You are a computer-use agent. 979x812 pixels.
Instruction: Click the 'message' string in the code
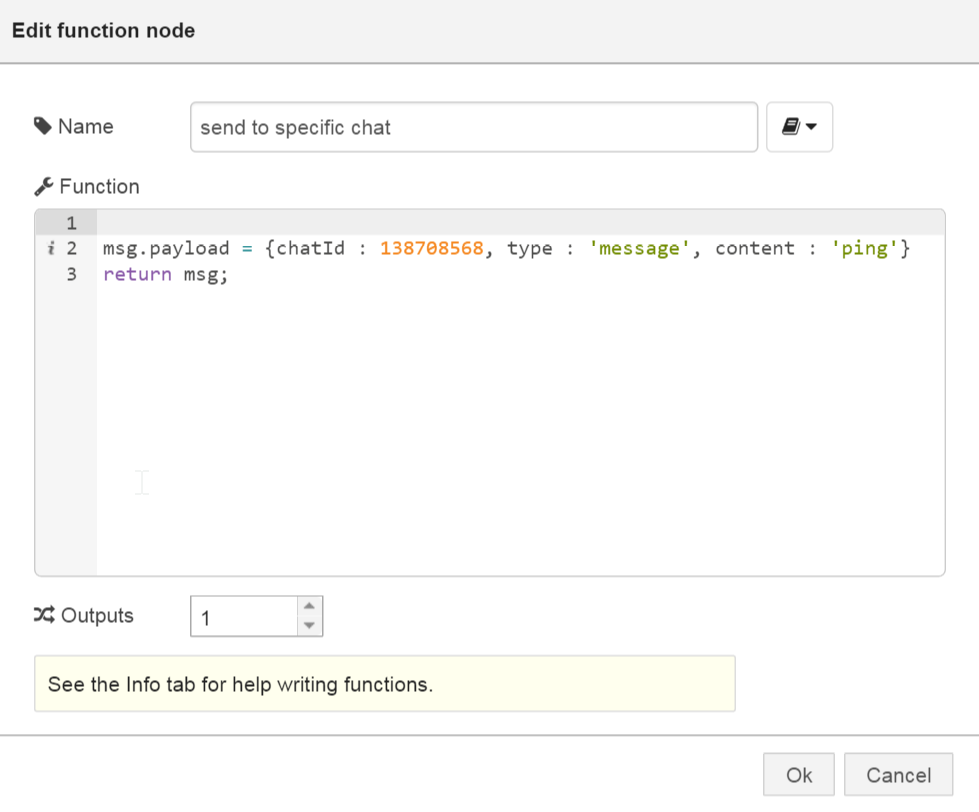[640, 249]
